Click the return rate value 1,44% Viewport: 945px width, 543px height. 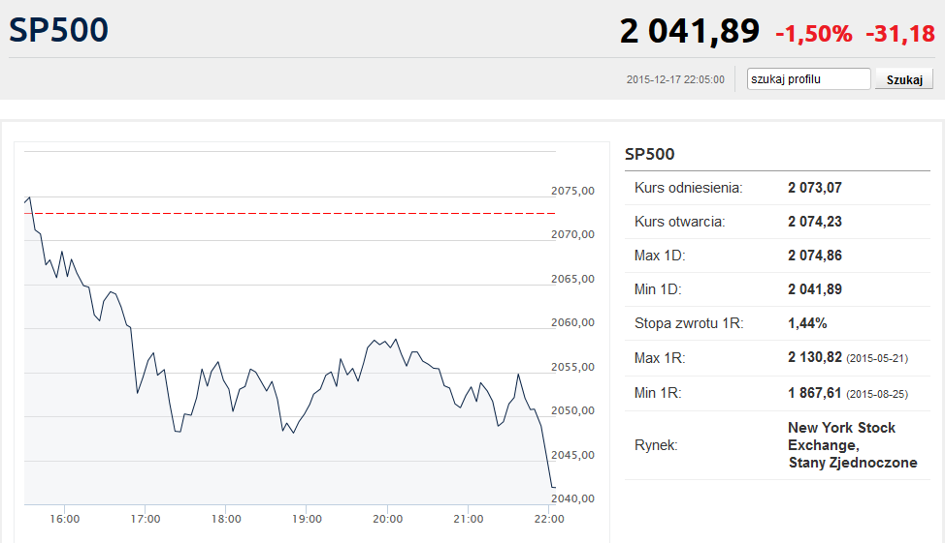(x=808, y=324)
